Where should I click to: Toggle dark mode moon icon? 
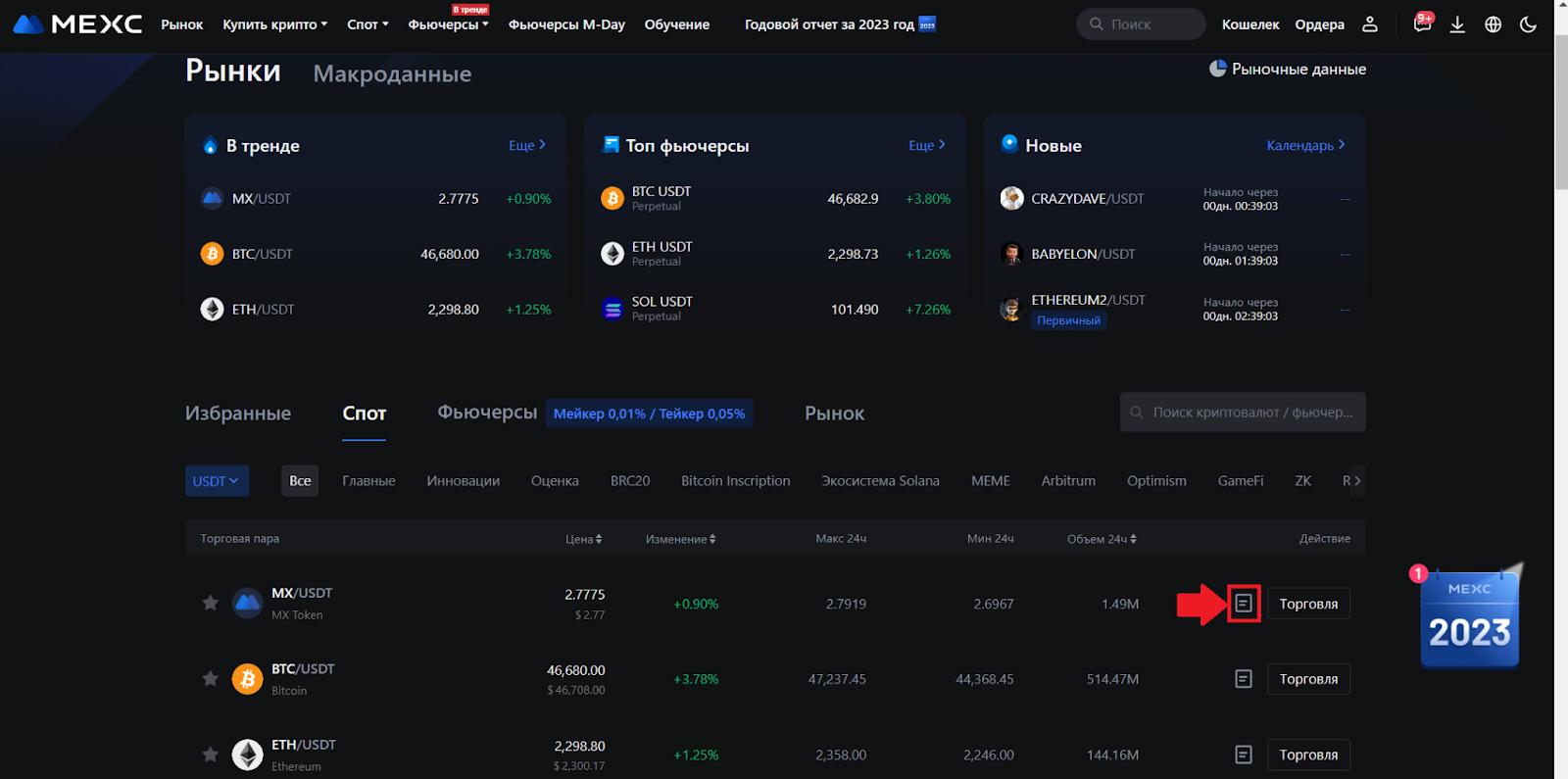[1528, 24]
